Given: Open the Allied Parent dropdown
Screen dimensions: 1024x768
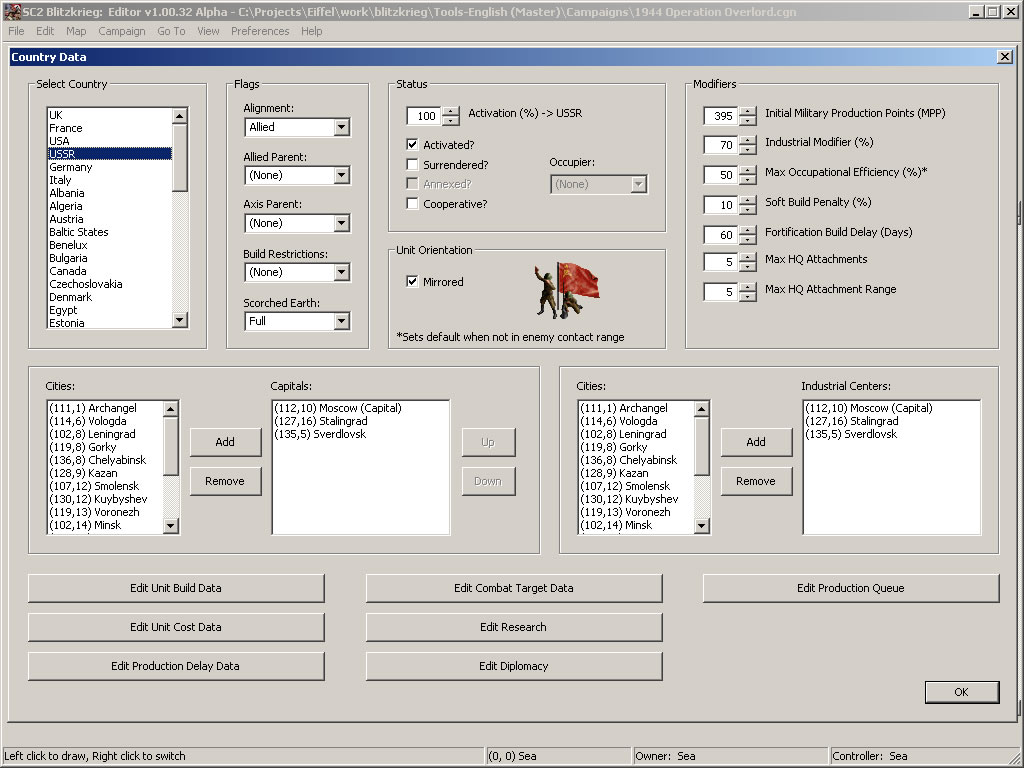Looking at the screenshot, I should [342, 175].
